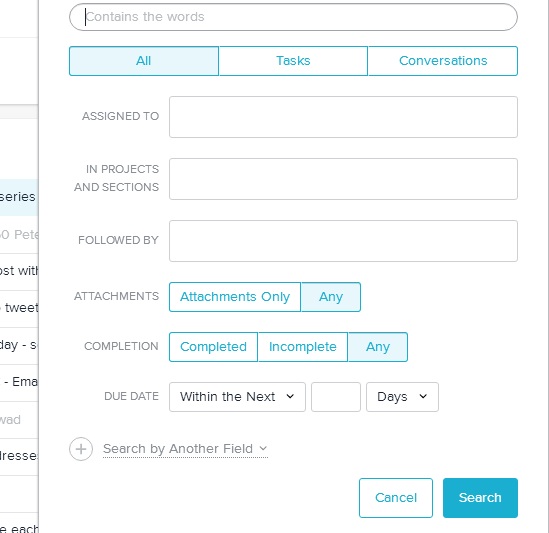The height and width of the screenshot is (533, 549).
Task: Click the In Projects and Sections field
Action: [x=343, y=179]
